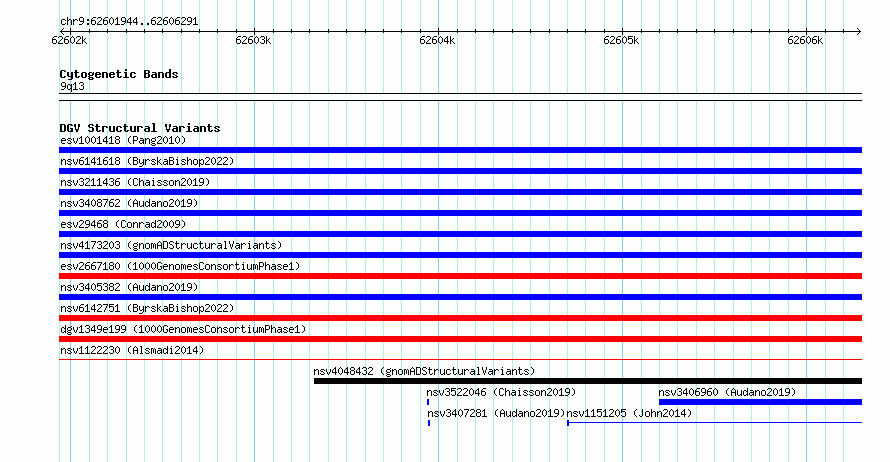Screen dimensions: 890x462
Task: Click blue bar beneath nsv3408762
Action: [460, 213]
